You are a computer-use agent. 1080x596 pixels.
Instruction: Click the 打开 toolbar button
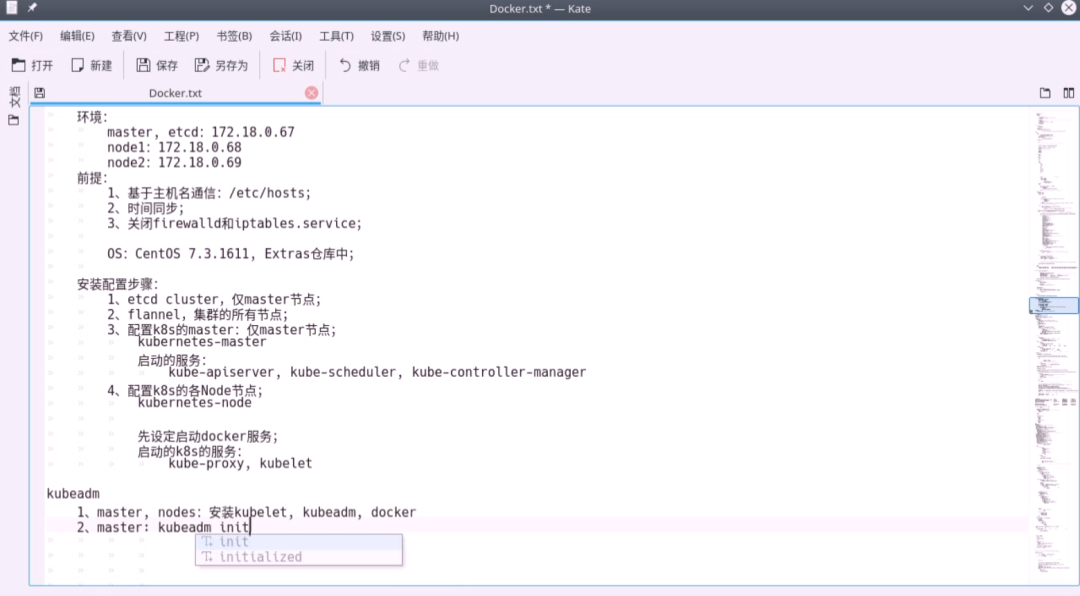tap(32, 65)
